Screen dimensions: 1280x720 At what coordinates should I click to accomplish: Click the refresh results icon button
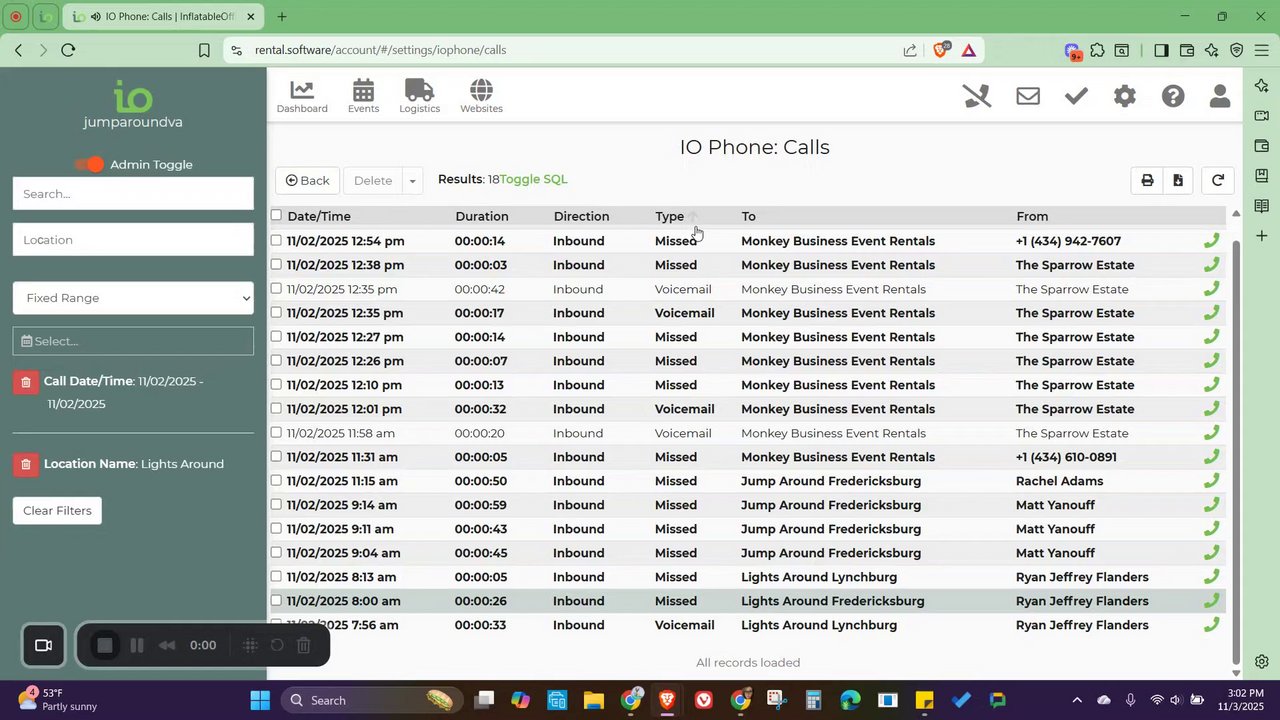1218,180
